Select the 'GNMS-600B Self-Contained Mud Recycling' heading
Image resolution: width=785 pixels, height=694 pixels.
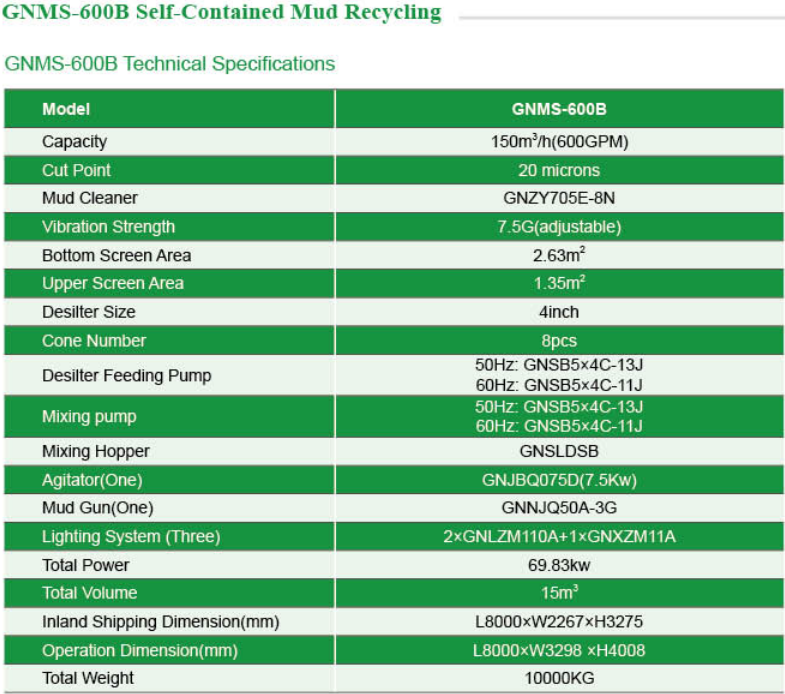[x=222, y=13]
